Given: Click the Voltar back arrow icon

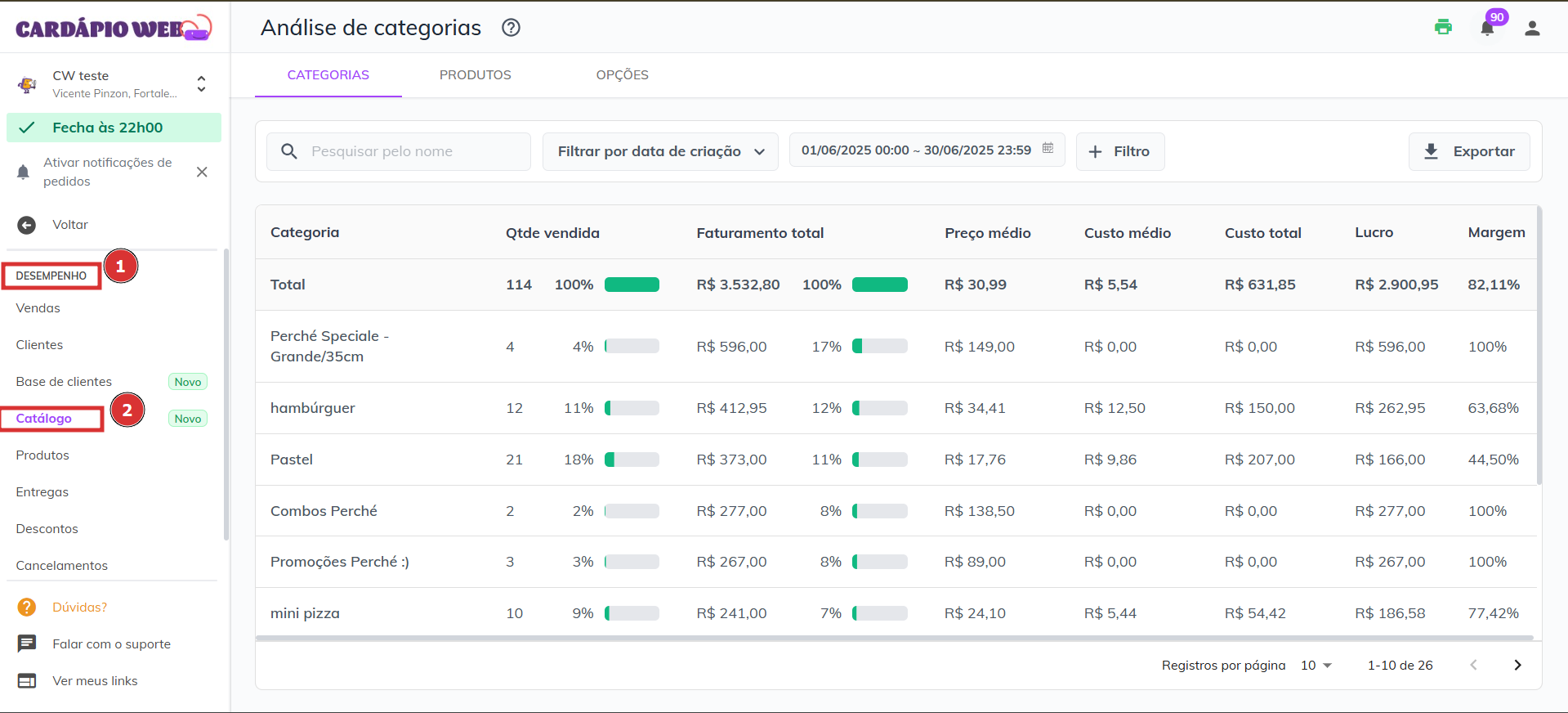Looking at the screenshot, I should (27, 225).
